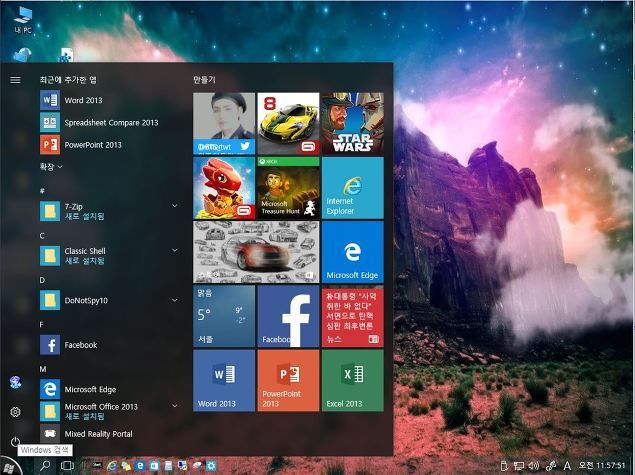Click the # letter group header
The height and width of the screenshot is (475, 635).
(x=42, y=191)
